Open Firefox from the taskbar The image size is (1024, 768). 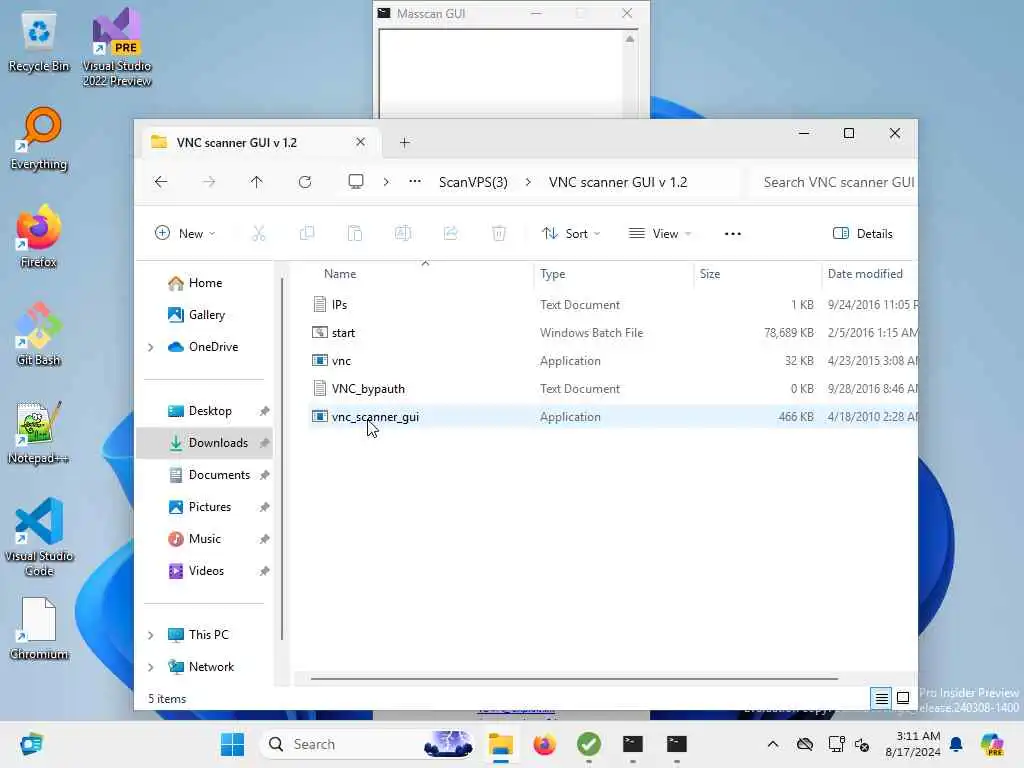(x=545, y=744)
